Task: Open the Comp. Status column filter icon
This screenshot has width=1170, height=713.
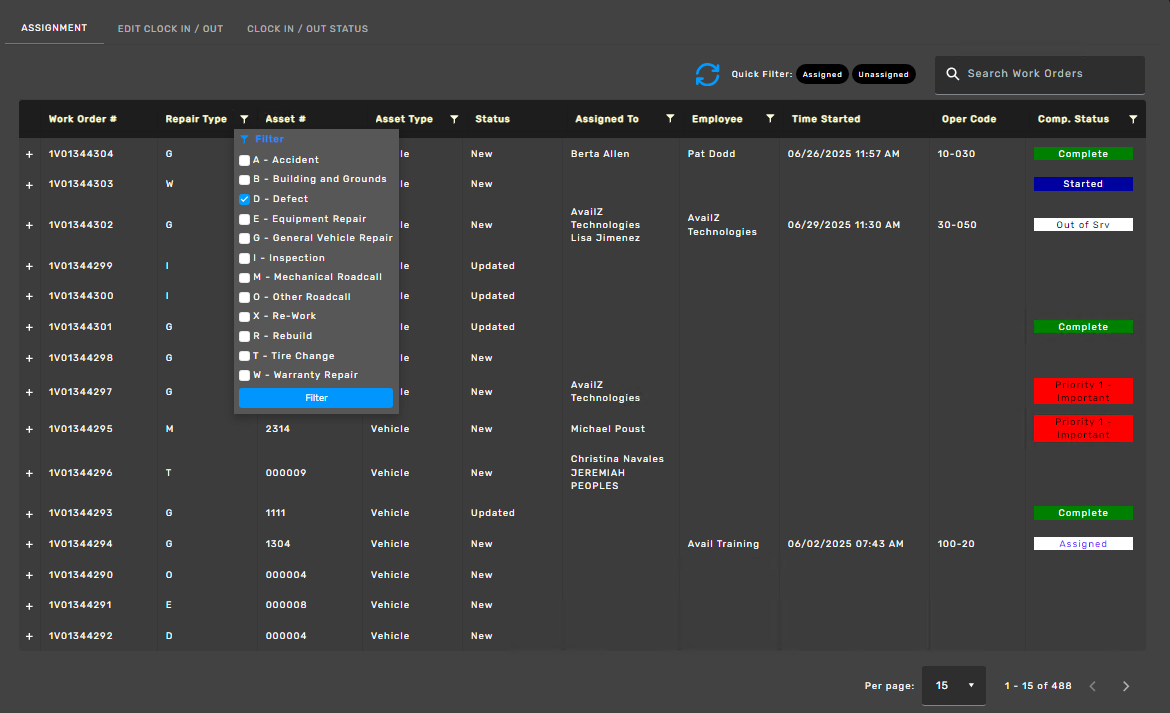Action: (x=1133, y=119)
